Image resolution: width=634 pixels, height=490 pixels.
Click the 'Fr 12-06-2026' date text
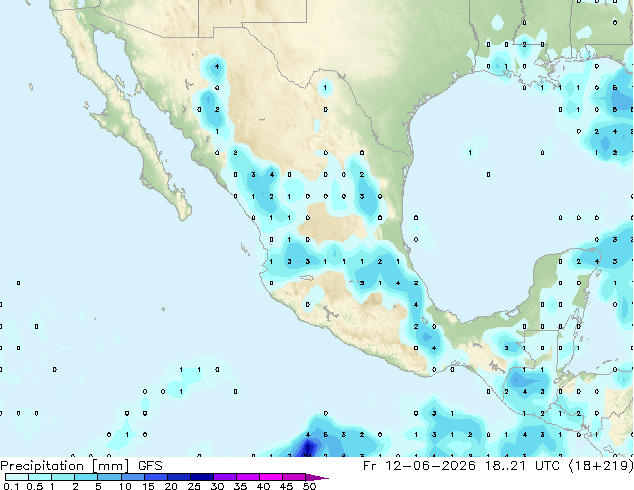pos(419,466)
